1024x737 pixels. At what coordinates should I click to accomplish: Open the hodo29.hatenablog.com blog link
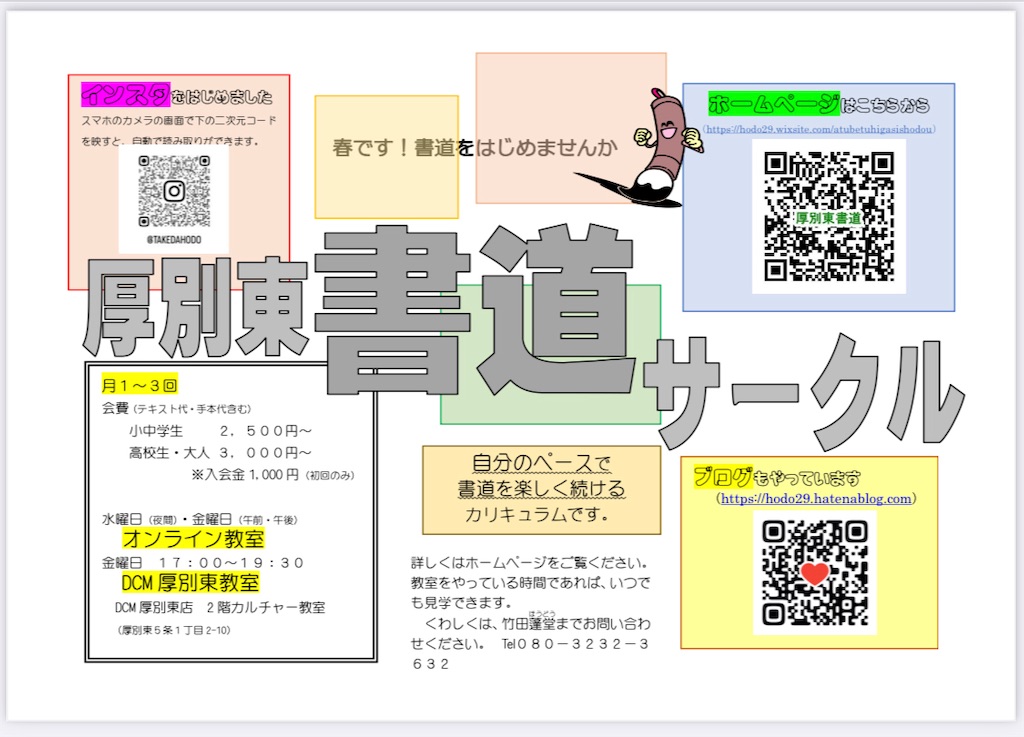pyautogui.click(x=816, y=499)
